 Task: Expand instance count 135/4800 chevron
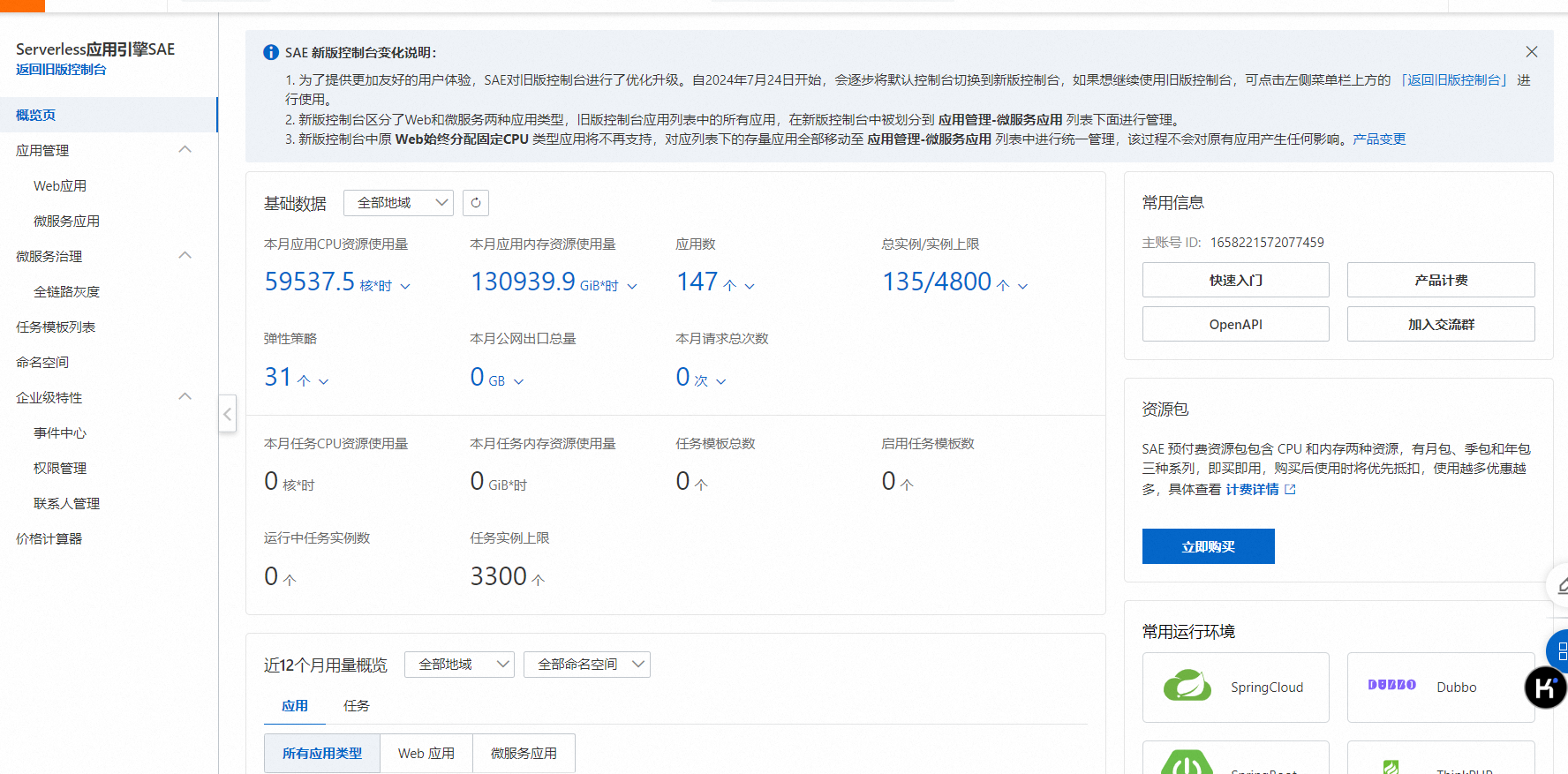[x=1023, y=286]
